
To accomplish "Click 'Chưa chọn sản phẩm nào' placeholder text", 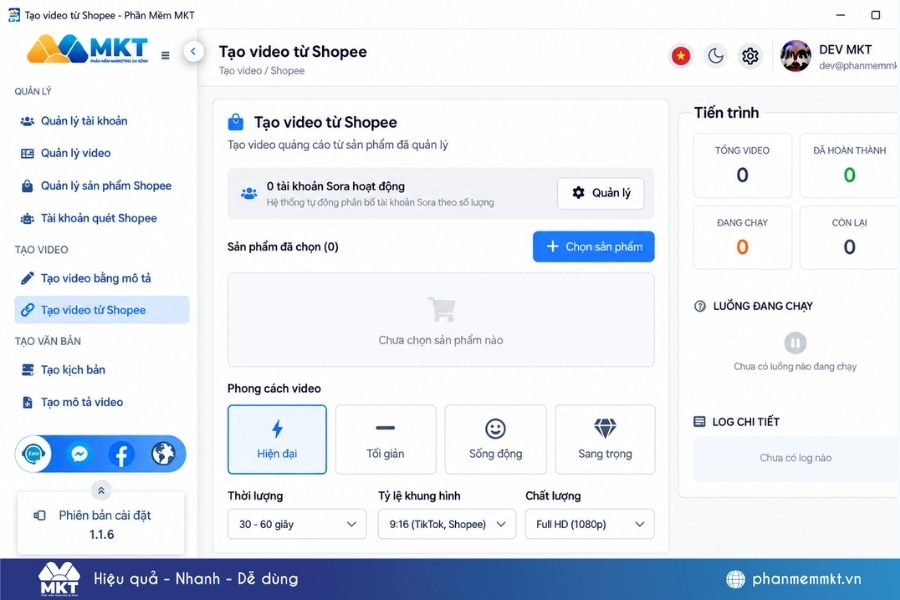I will (x=441, y=340).
